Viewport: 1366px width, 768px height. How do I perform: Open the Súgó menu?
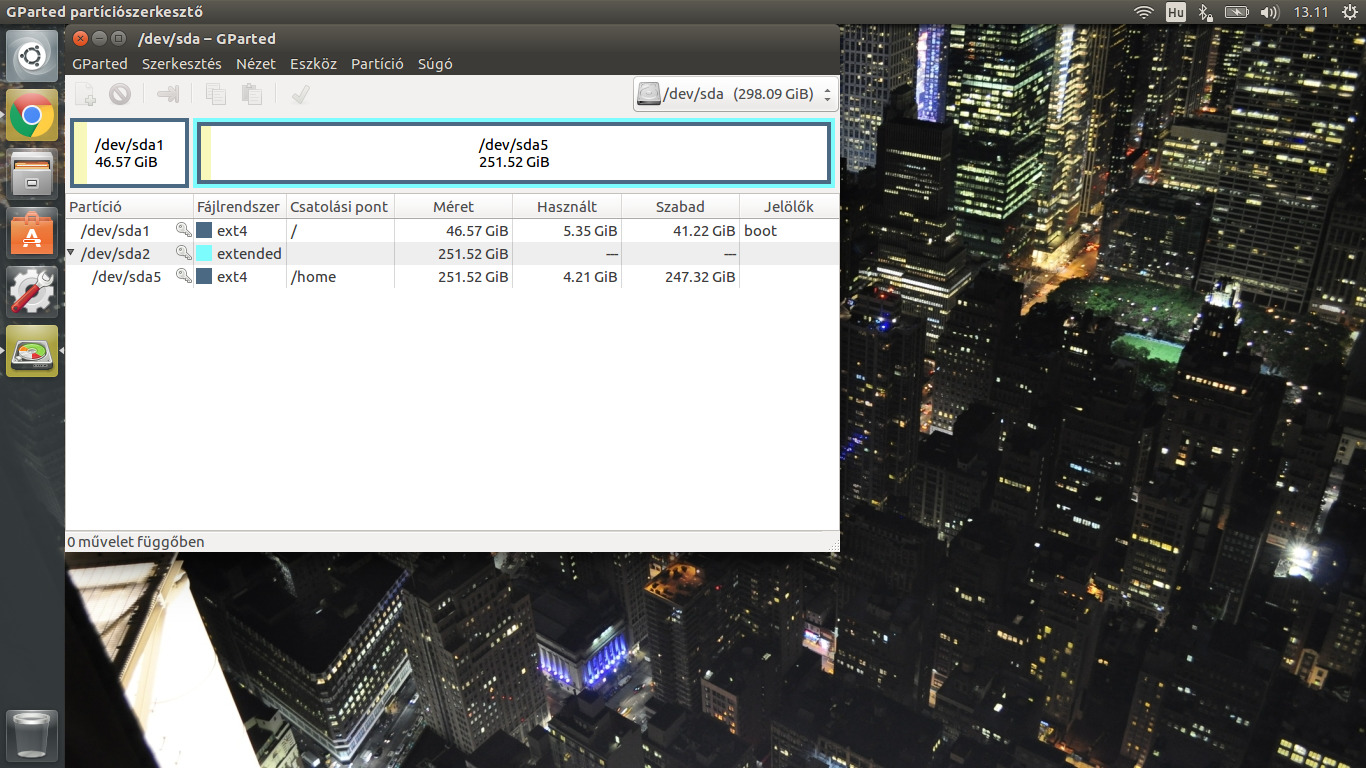pyautogui.click(x=435, y=63)
